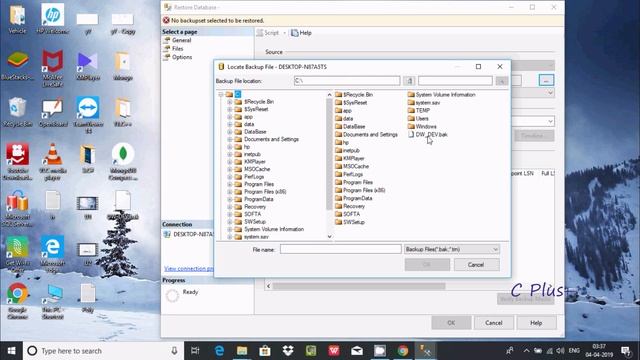Select the General page in Restore Database

click(182, 40)
